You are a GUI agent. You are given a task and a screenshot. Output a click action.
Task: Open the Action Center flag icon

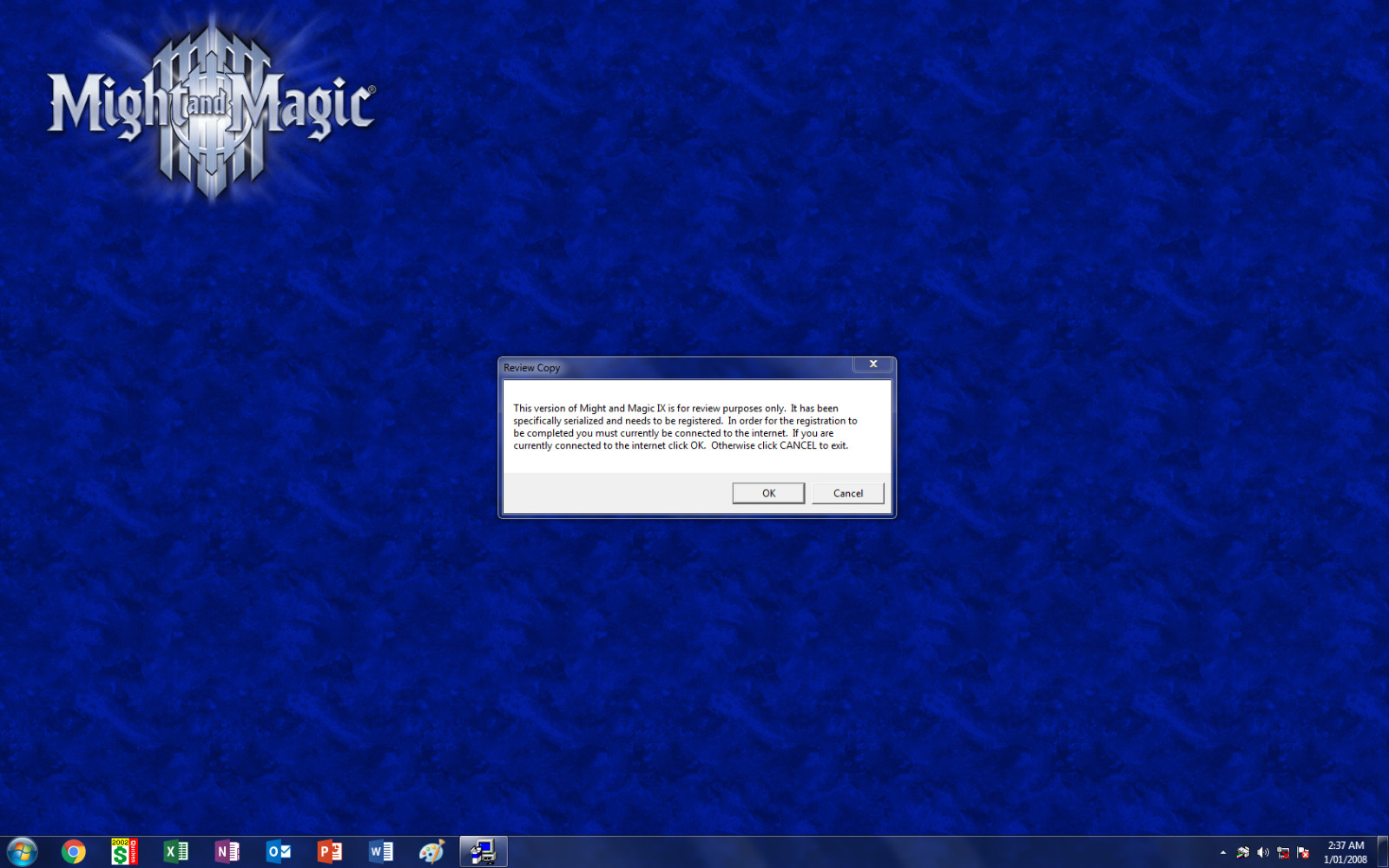[1303, 852]
